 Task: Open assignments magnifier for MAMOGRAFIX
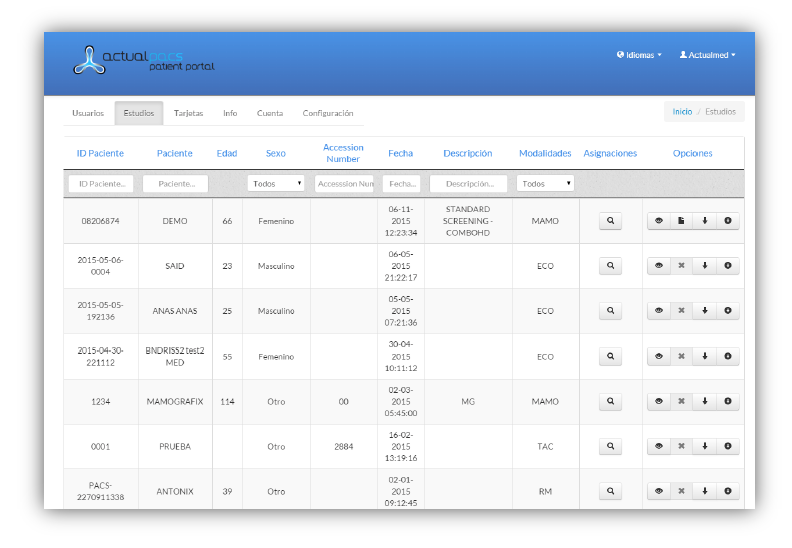coord(611,401)
